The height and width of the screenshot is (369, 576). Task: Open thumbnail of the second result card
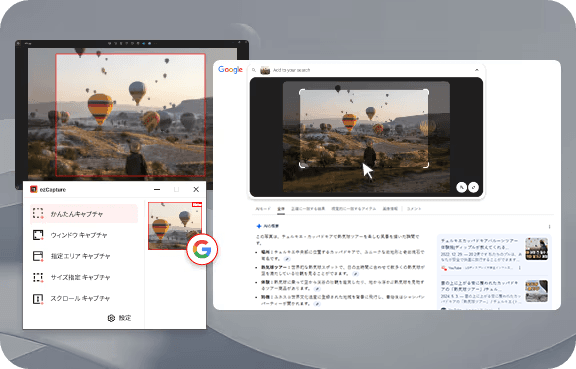(536, 291)
